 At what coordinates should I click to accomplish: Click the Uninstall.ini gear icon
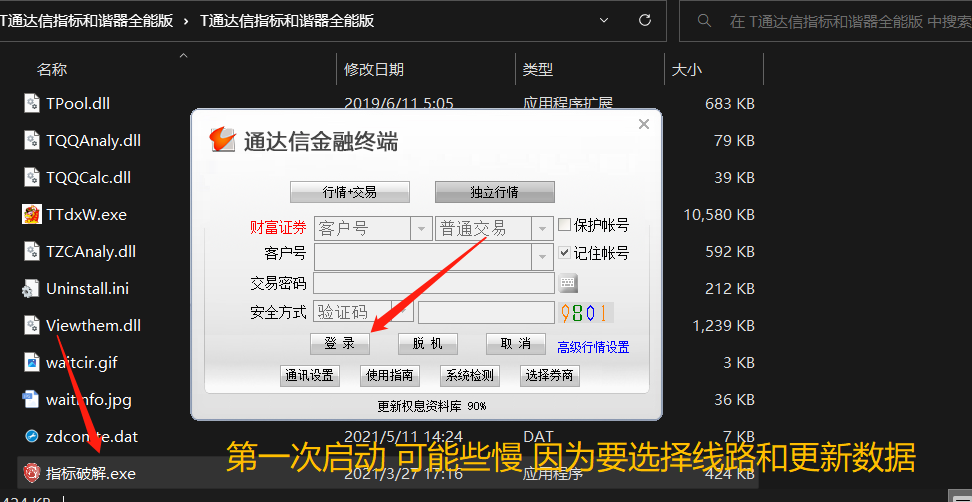click(30, 289)
